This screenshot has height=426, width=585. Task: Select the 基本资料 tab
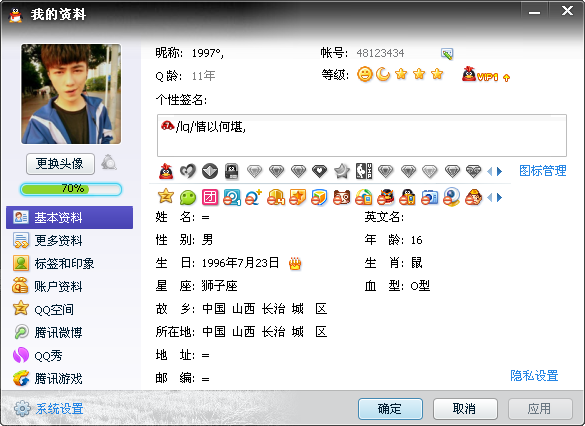point(69,217)
